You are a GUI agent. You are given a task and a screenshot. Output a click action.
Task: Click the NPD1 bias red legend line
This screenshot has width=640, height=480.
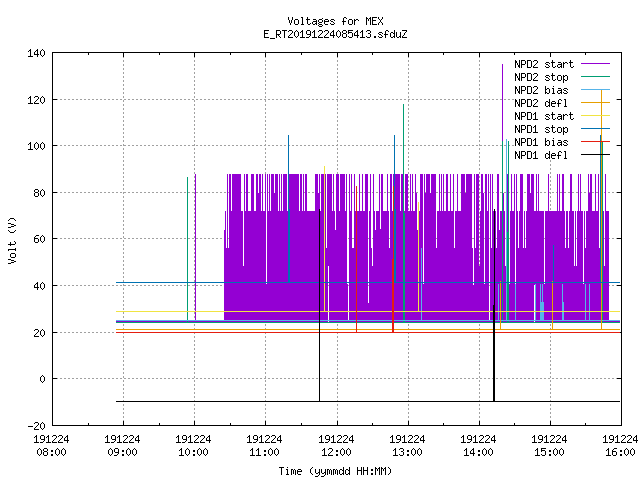coord(595,142)
